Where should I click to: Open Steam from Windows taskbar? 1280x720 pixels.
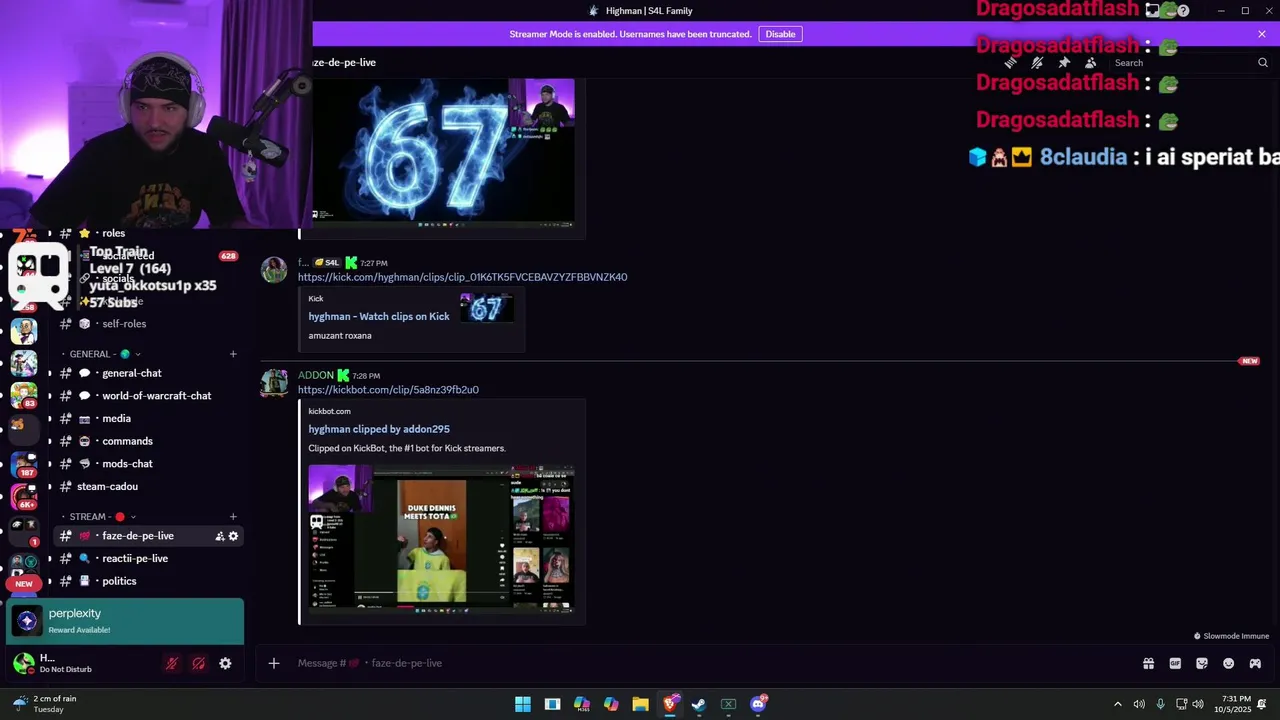(x=699, y=704)
